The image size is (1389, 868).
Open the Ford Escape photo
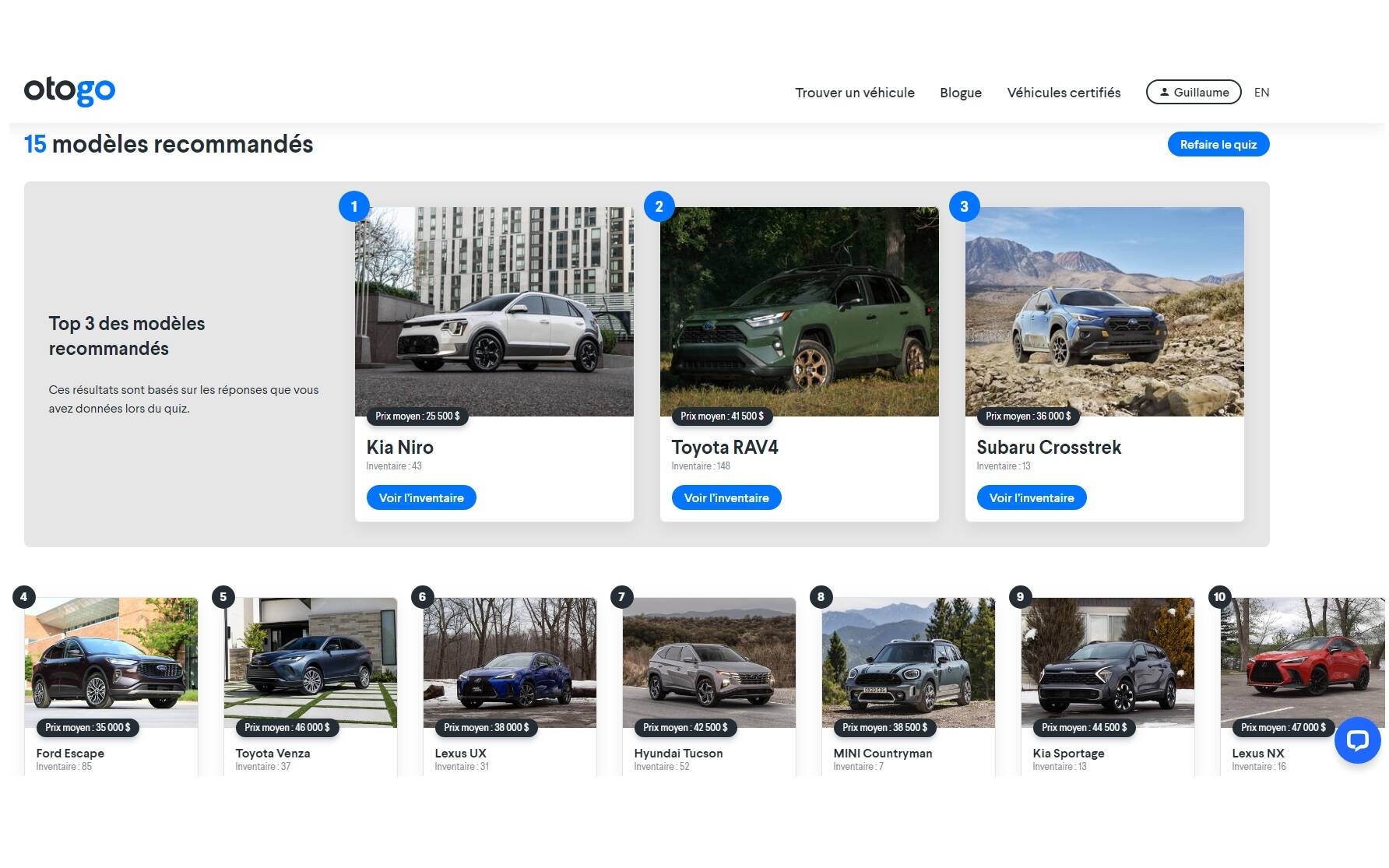[x=111, y=662]
